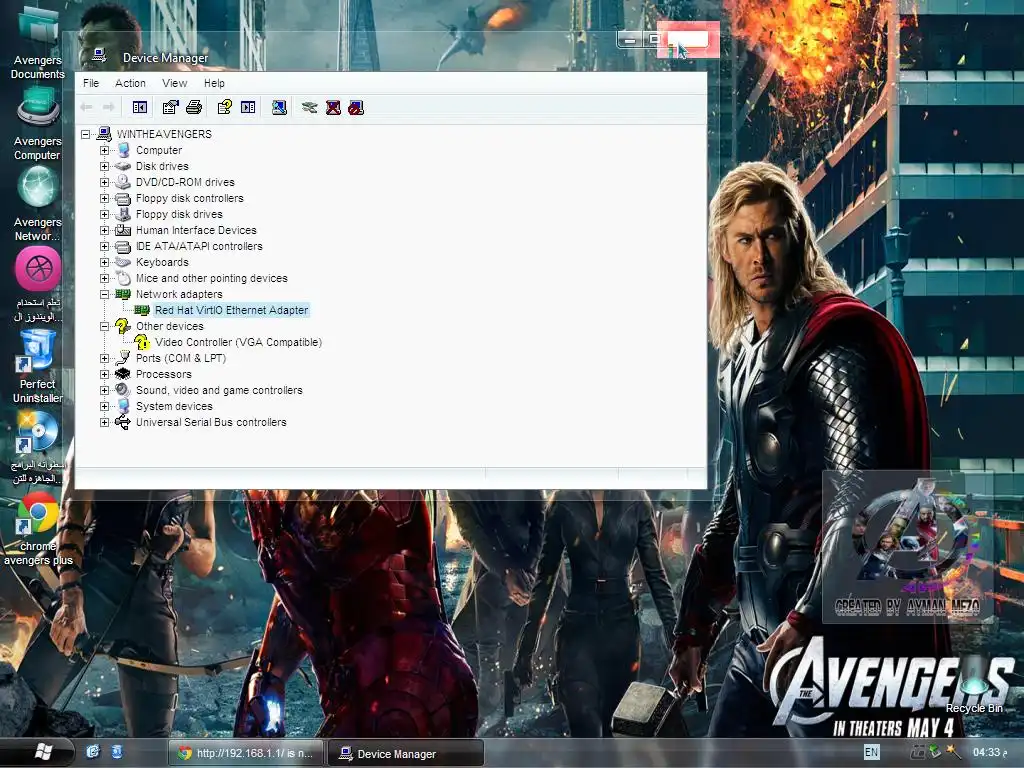
Task: Collapse the Network adapters category
Action: 104,295
